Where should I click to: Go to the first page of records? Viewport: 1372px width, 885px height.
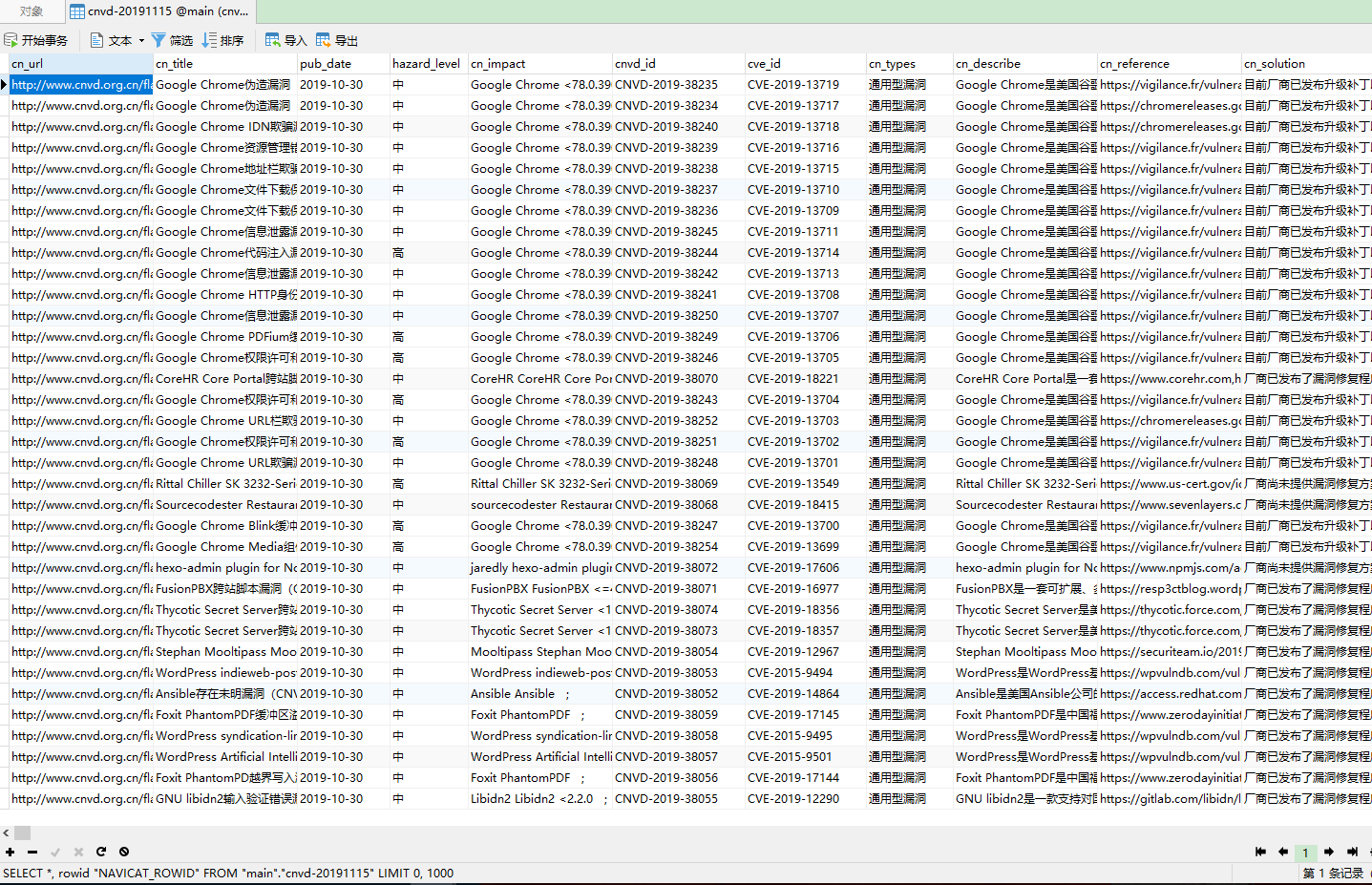click(1260, 852)
